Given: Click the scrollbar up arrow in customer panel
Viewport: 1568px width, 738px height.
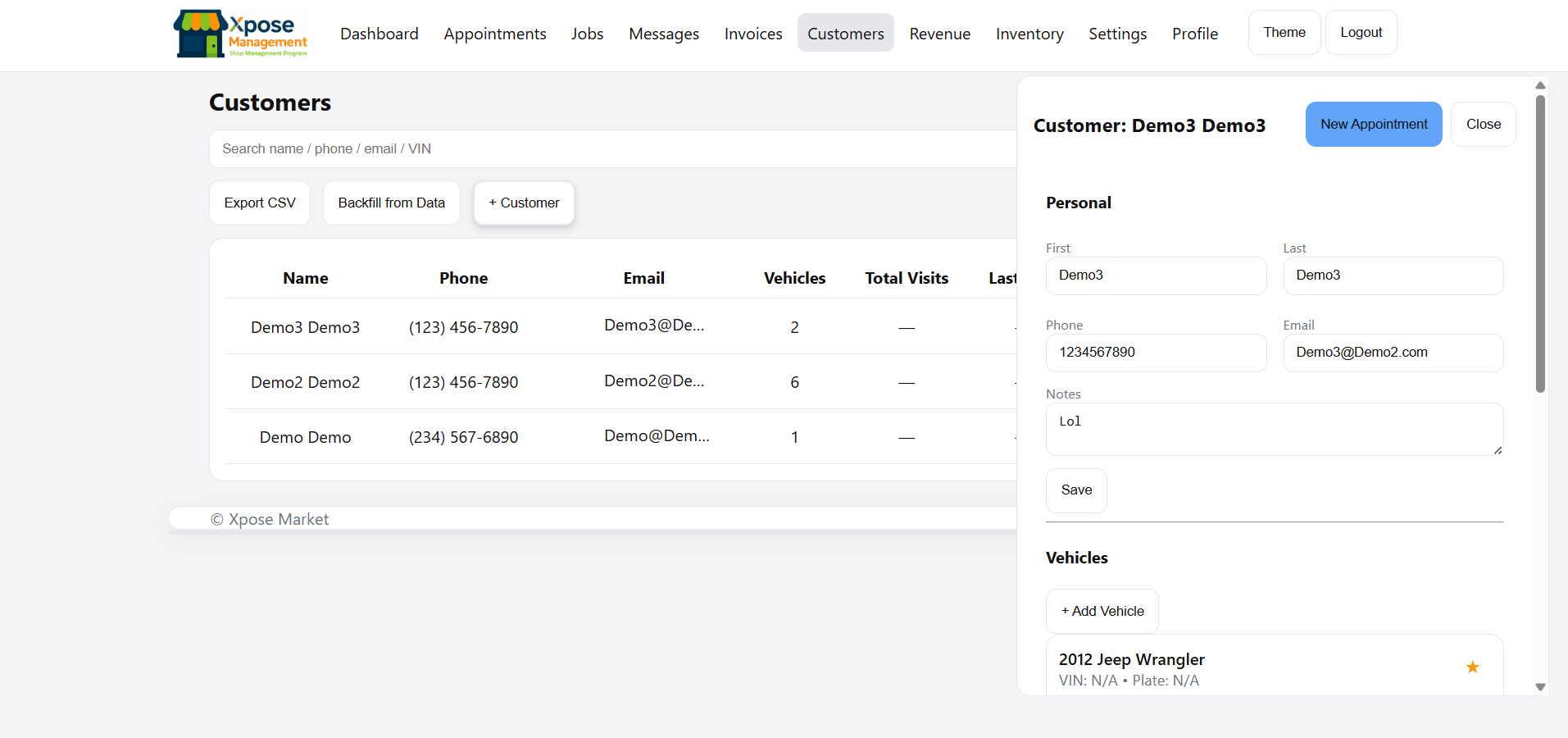Looking at the screenshot, I should (x=1540, y=85).
